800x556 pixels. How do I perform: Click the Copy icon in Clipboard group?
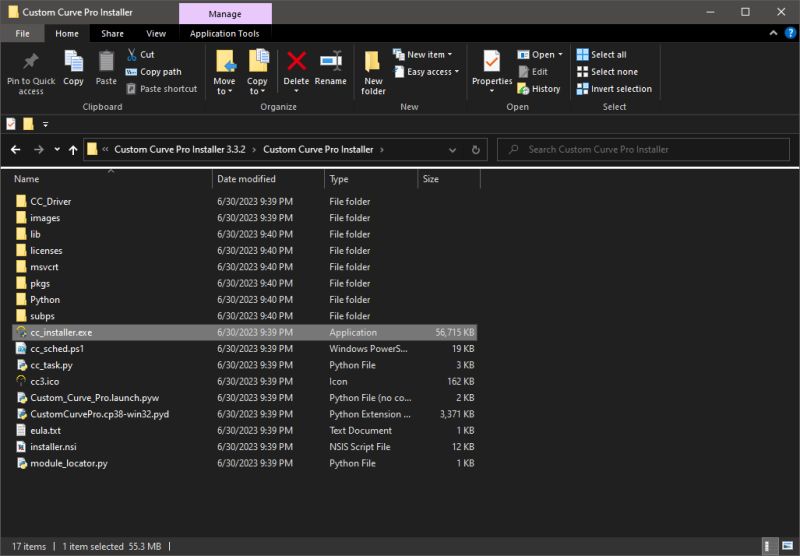click(73, 62)
